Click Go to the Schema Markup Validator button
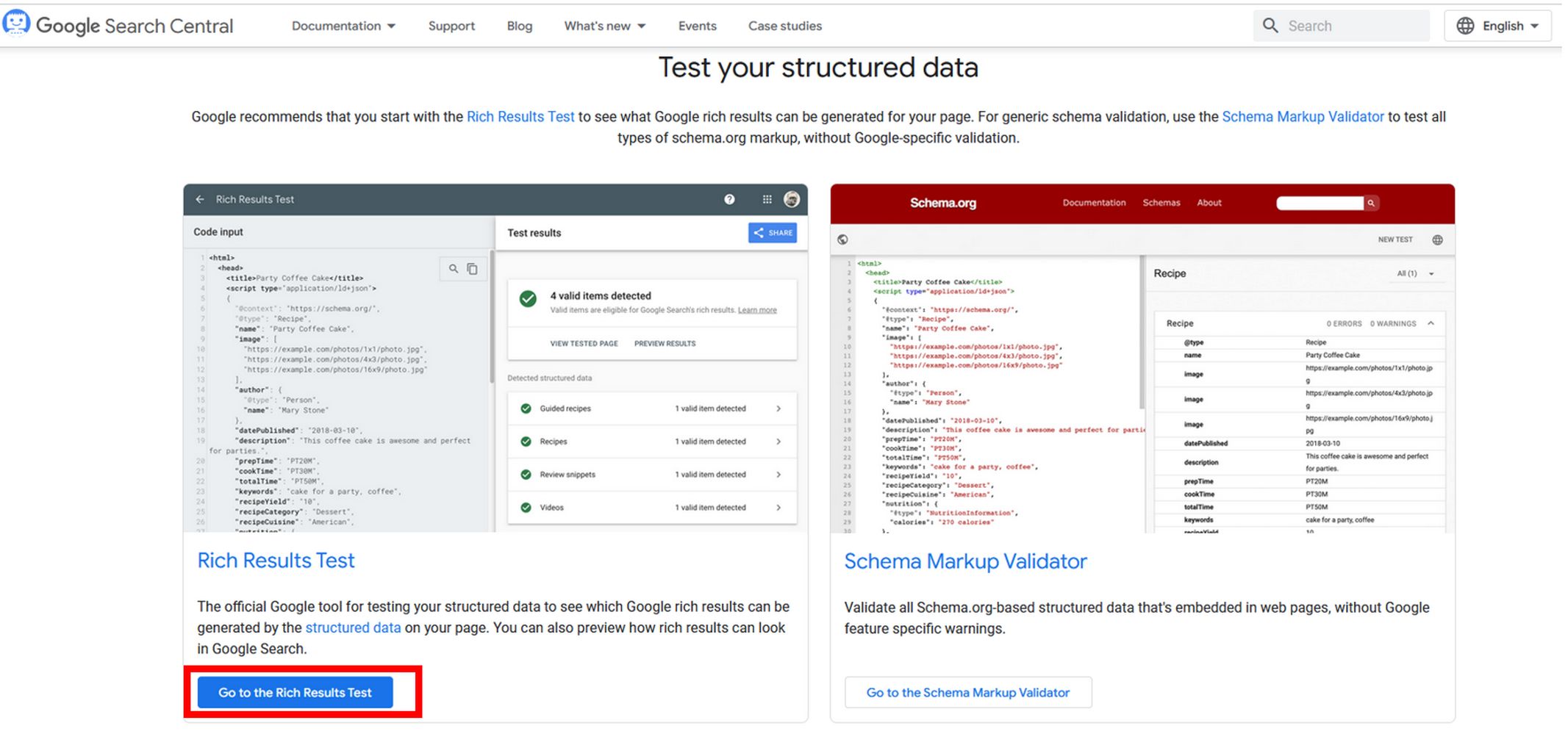The height and width of the screenshot is (734, 1568). pos(968,692)
